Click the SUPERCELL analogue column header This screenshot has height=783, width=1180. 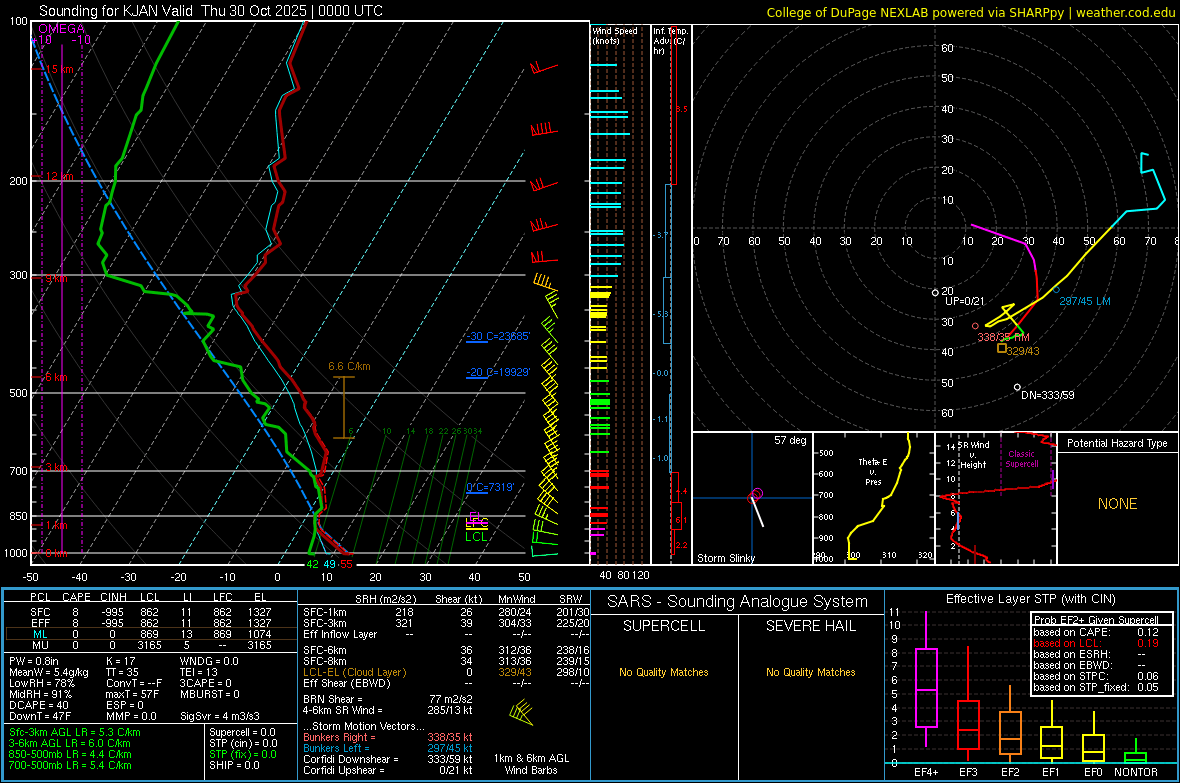pyautogui.click(x=664, y=626)
